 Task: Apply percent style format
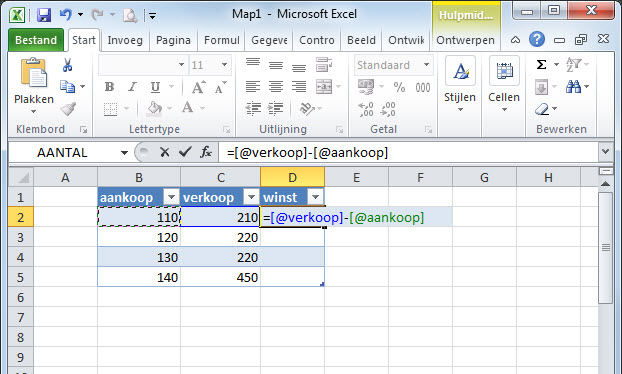(399, 87)
